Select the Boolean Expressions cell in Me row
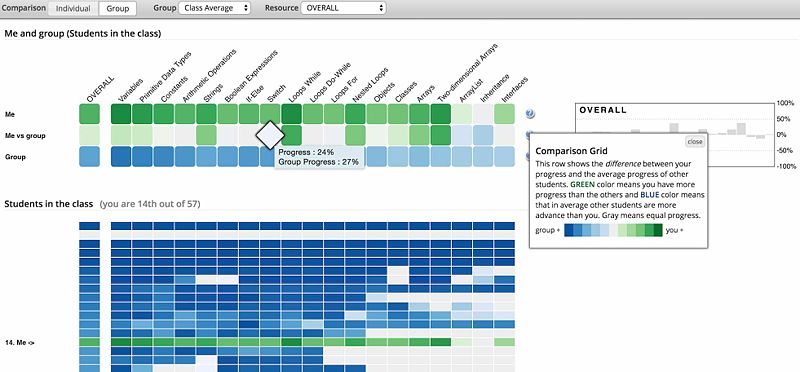800x372 pixels. pos(228,114)
